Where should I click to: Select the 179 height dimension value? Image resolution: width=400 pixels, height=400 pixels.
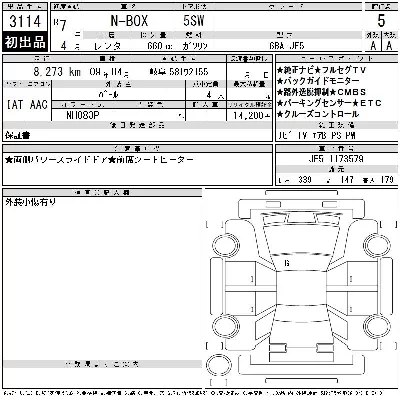387,180
